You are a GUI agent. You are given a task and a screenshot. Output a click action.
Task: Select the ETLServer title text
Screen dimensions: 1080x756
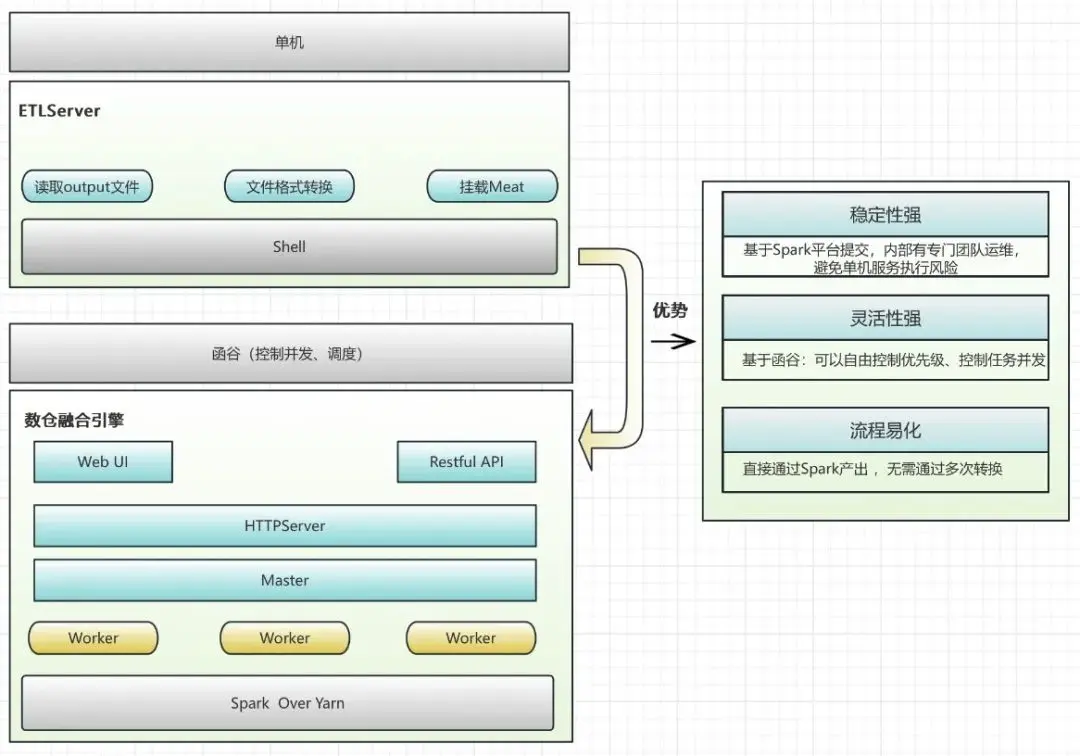pos(59,111)
